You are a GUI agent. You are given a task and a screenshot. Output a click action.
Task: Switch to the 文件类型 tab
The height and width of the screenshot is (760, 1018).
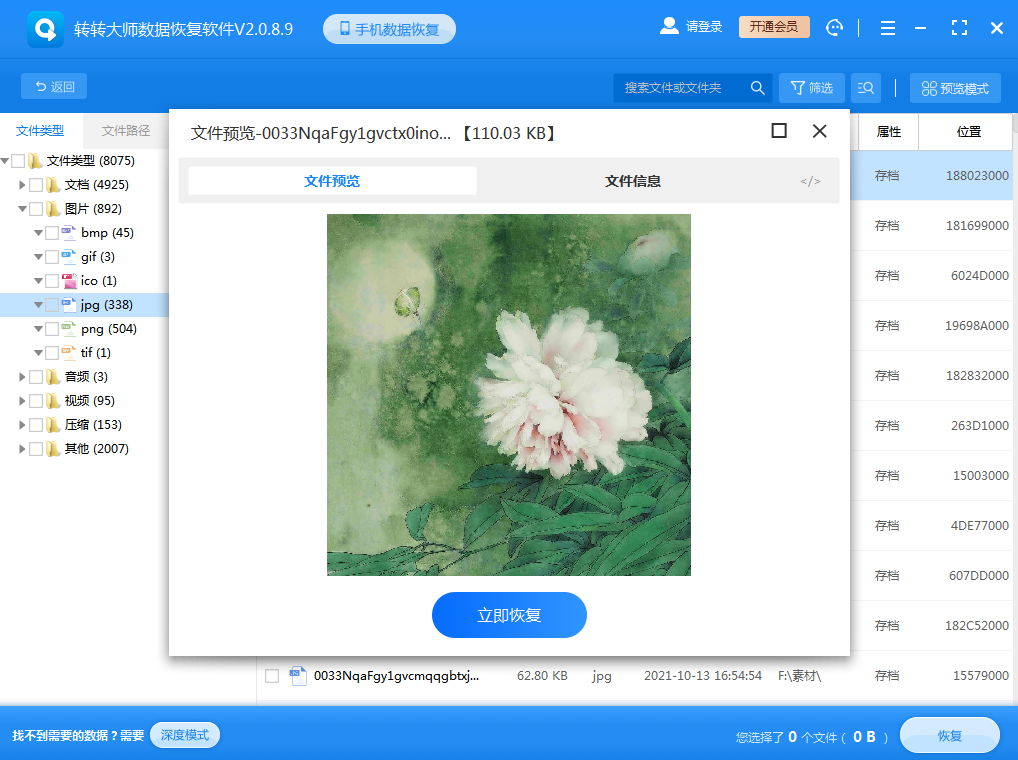coord(40,130)
